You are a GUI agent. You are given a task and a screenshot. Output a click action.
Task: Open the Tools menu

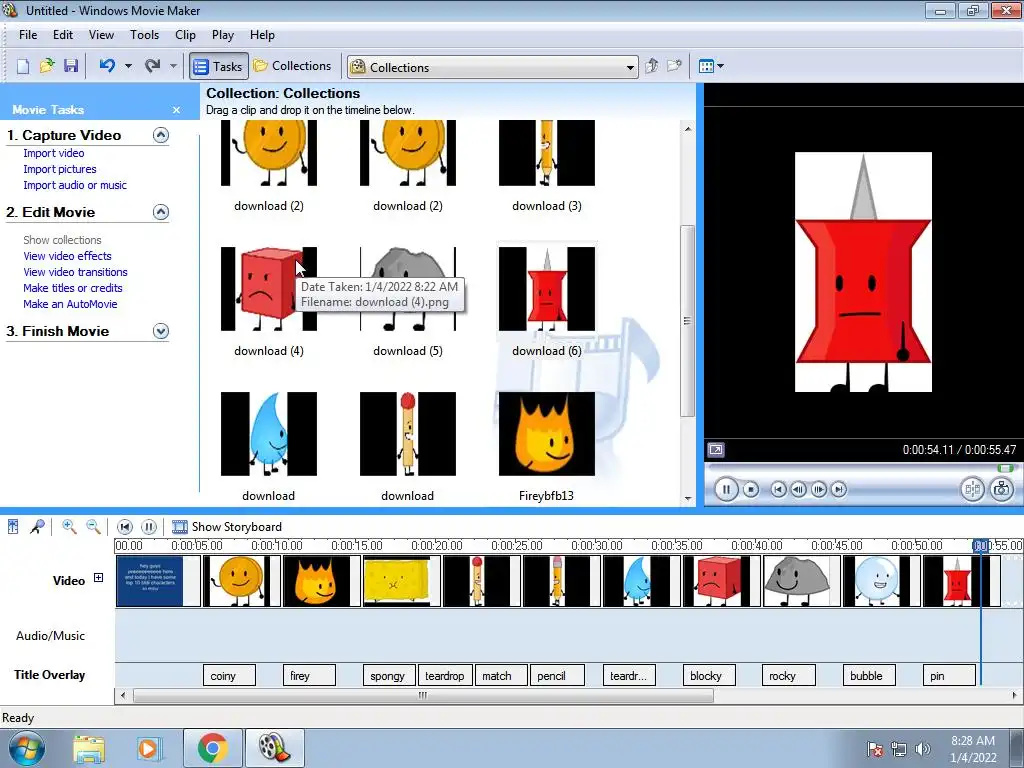tap(144, 35)
